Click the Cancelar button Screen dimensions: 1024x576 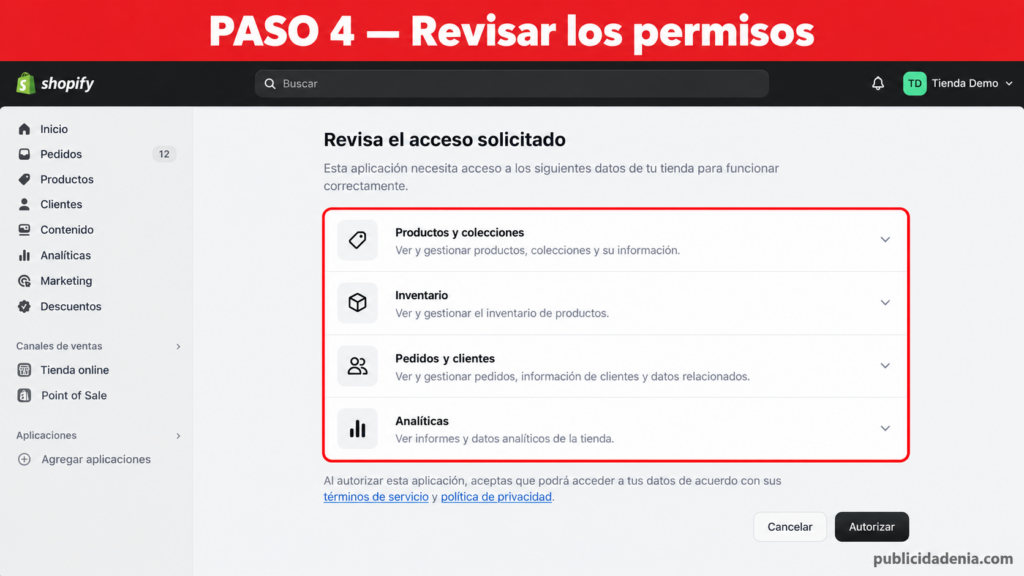pyautogui.click(x=790, y=527)
